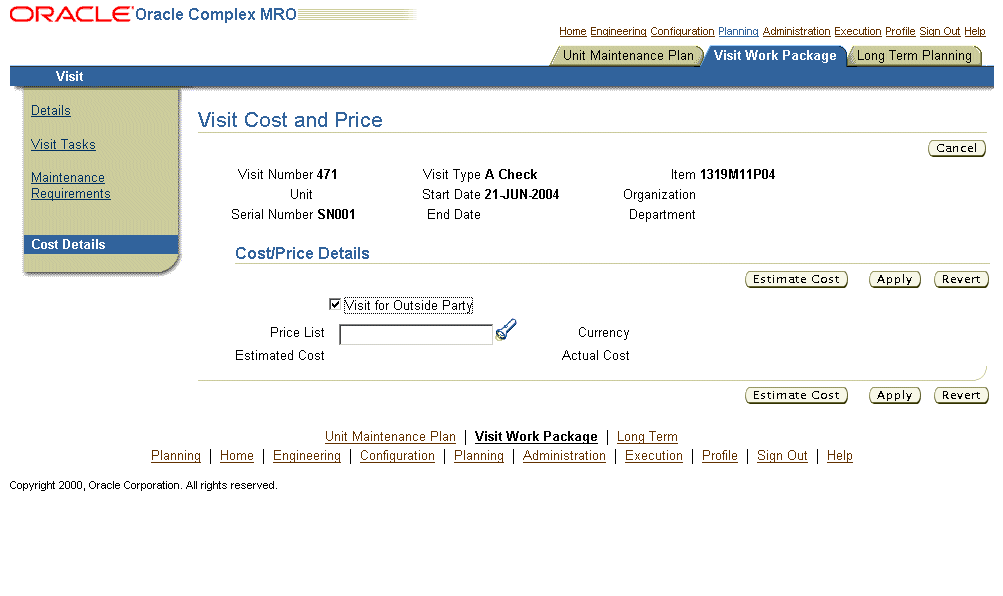This screenshot has height=596, width=1003.
Task: Click the lower Revert button
Action: coord(961,395)
